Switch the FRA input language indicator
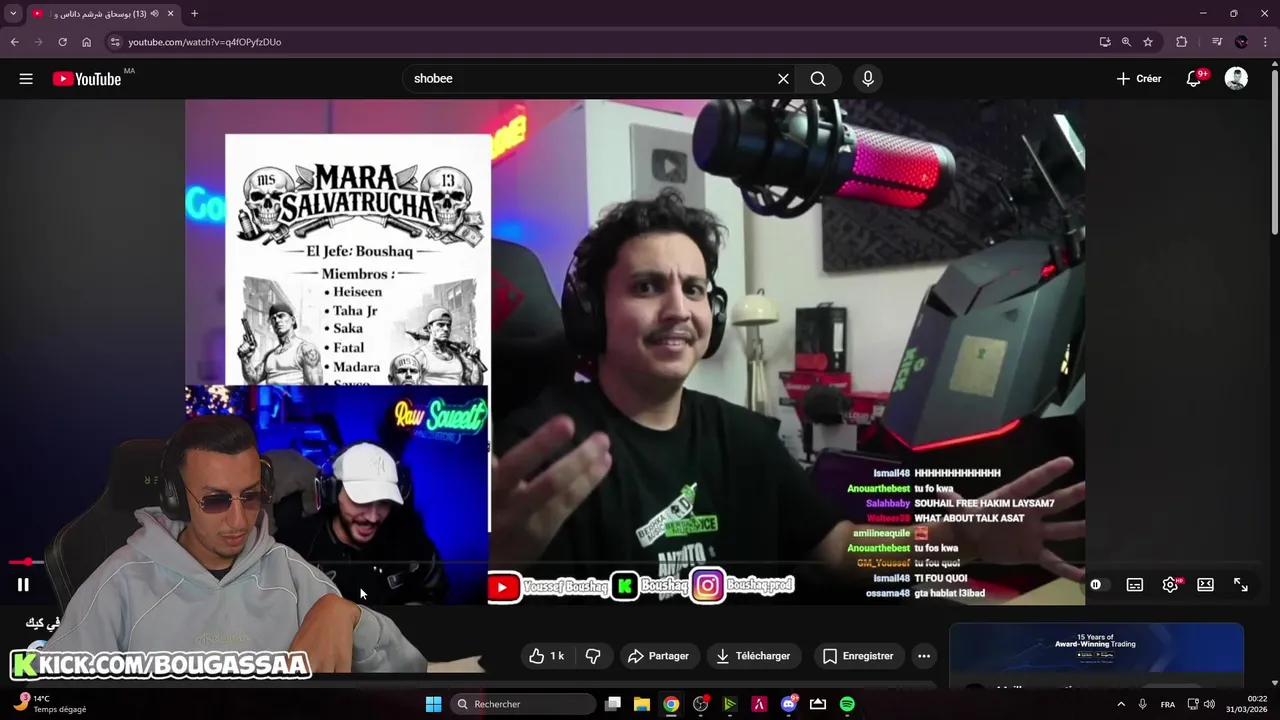 pyautogui.click(x=1167, y=704)
